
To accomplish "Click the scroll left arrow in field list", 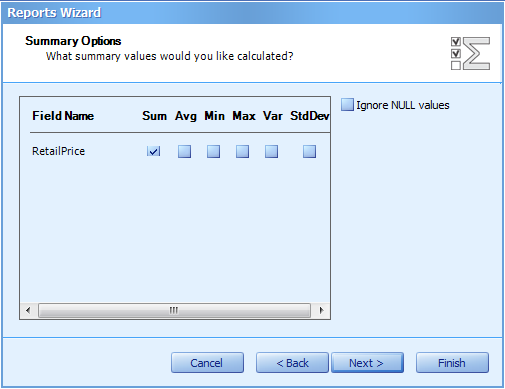I will (x=28, y=310).
